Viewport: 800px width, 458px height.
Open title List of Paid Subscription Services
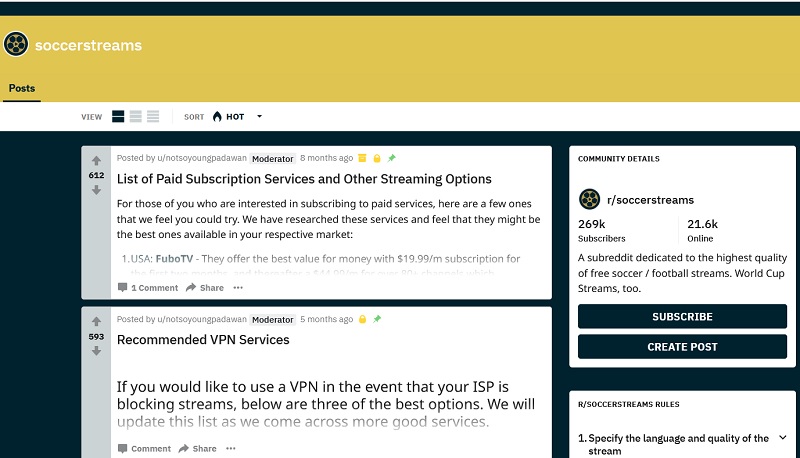304,179
